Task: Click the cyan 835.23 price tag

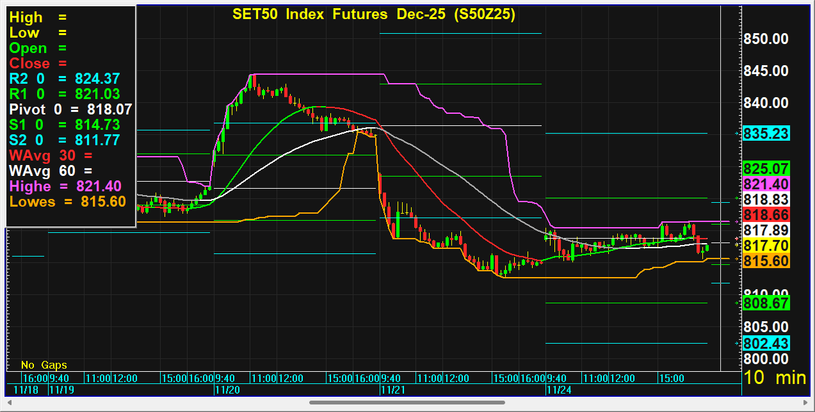Action: [767, 133]
